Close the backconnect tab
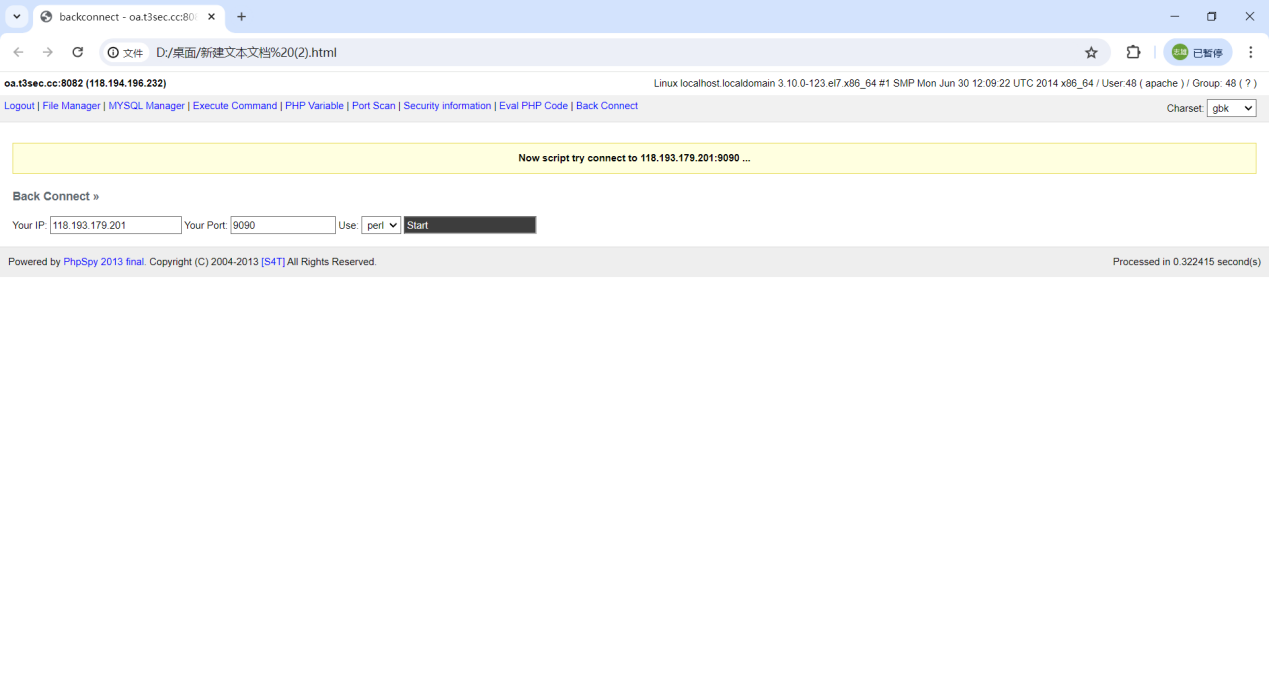 point(211,17)
